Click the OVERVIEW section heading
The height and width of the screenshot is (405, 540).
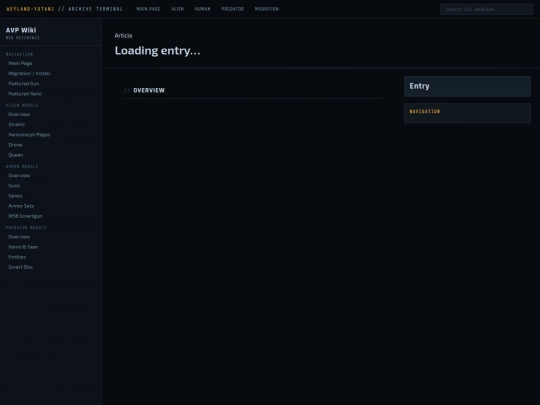(149, 90)
